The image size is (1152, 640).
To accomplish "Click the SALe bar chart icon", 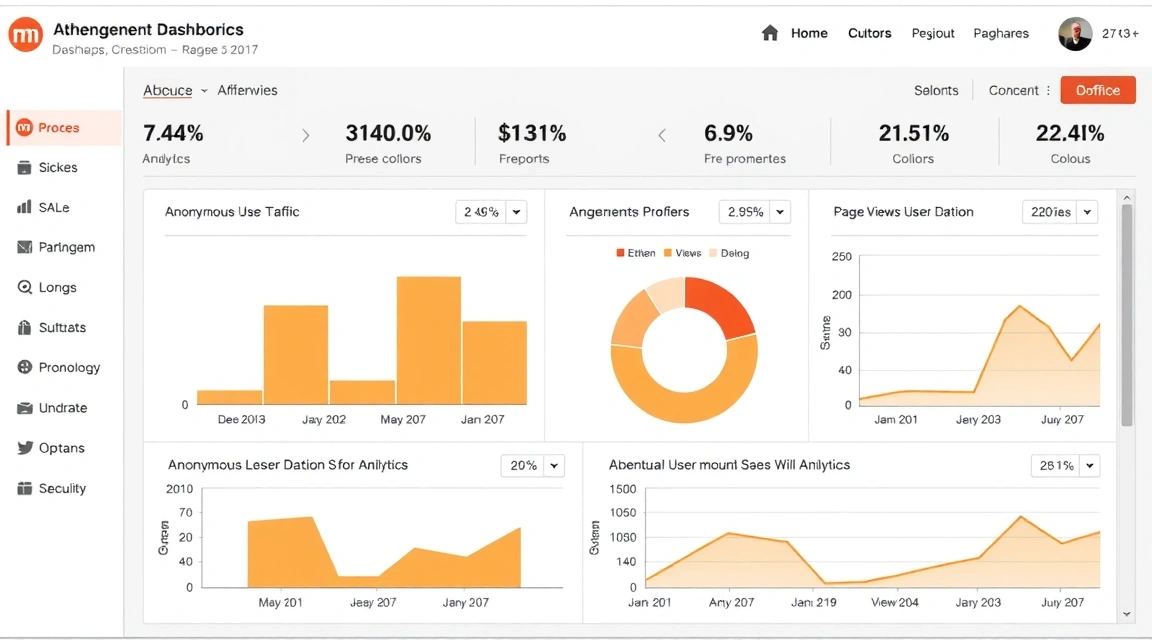I will click(25, 208).
